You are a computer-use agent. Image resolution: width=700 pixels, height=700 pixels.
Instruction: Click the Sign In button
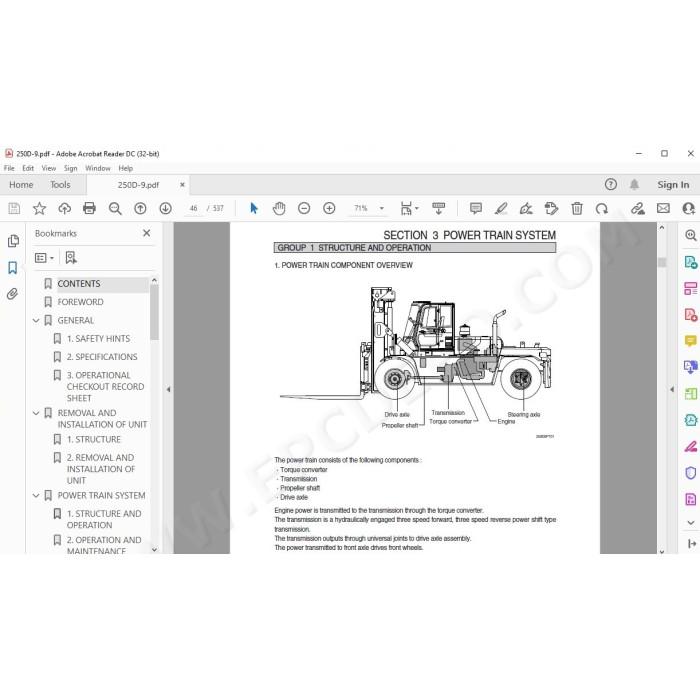click(673, 185)
